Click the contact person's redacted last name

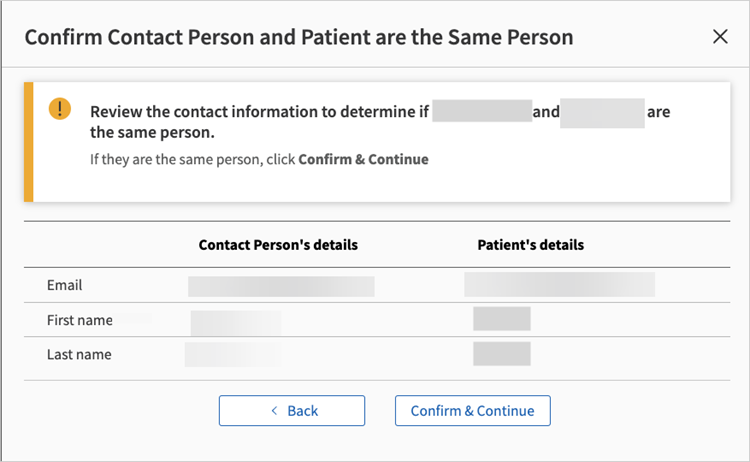point(233,354)
